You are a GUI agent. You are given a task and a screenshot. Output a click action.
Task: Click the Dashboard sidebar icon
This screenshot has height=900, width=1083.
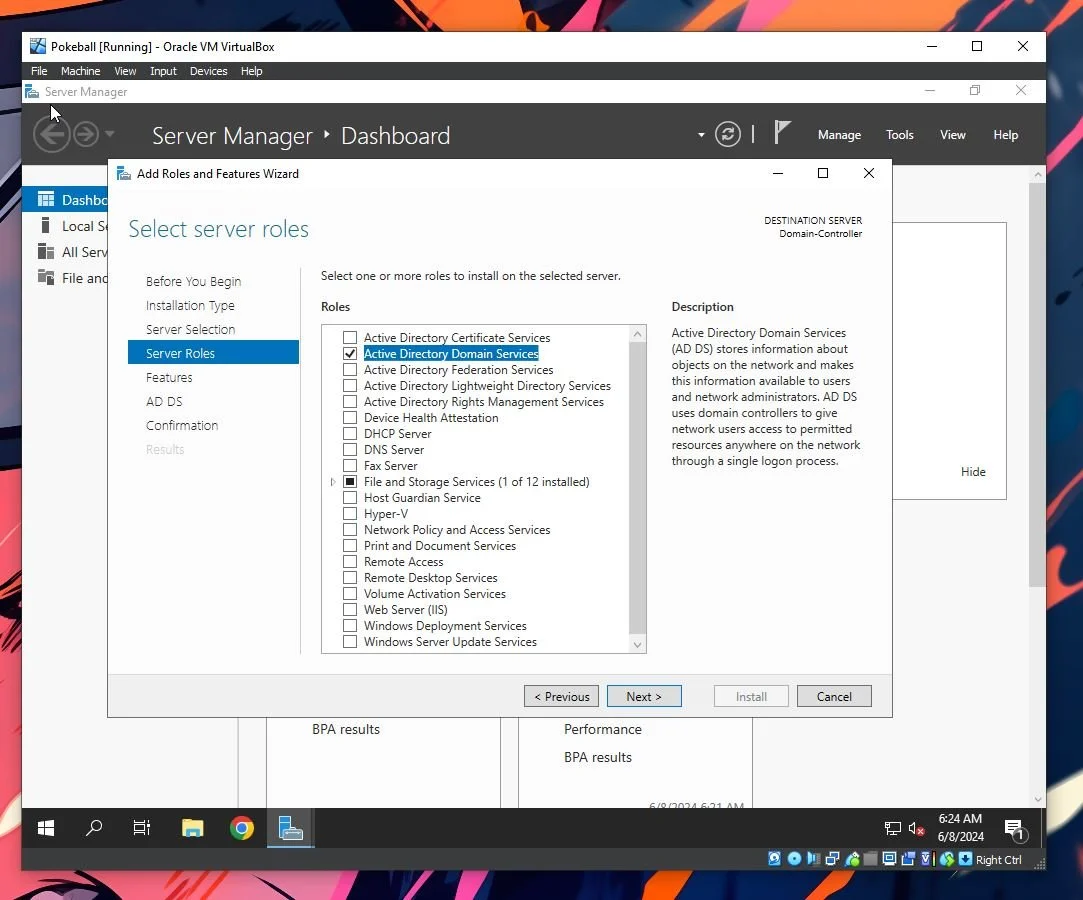point(46,200)
